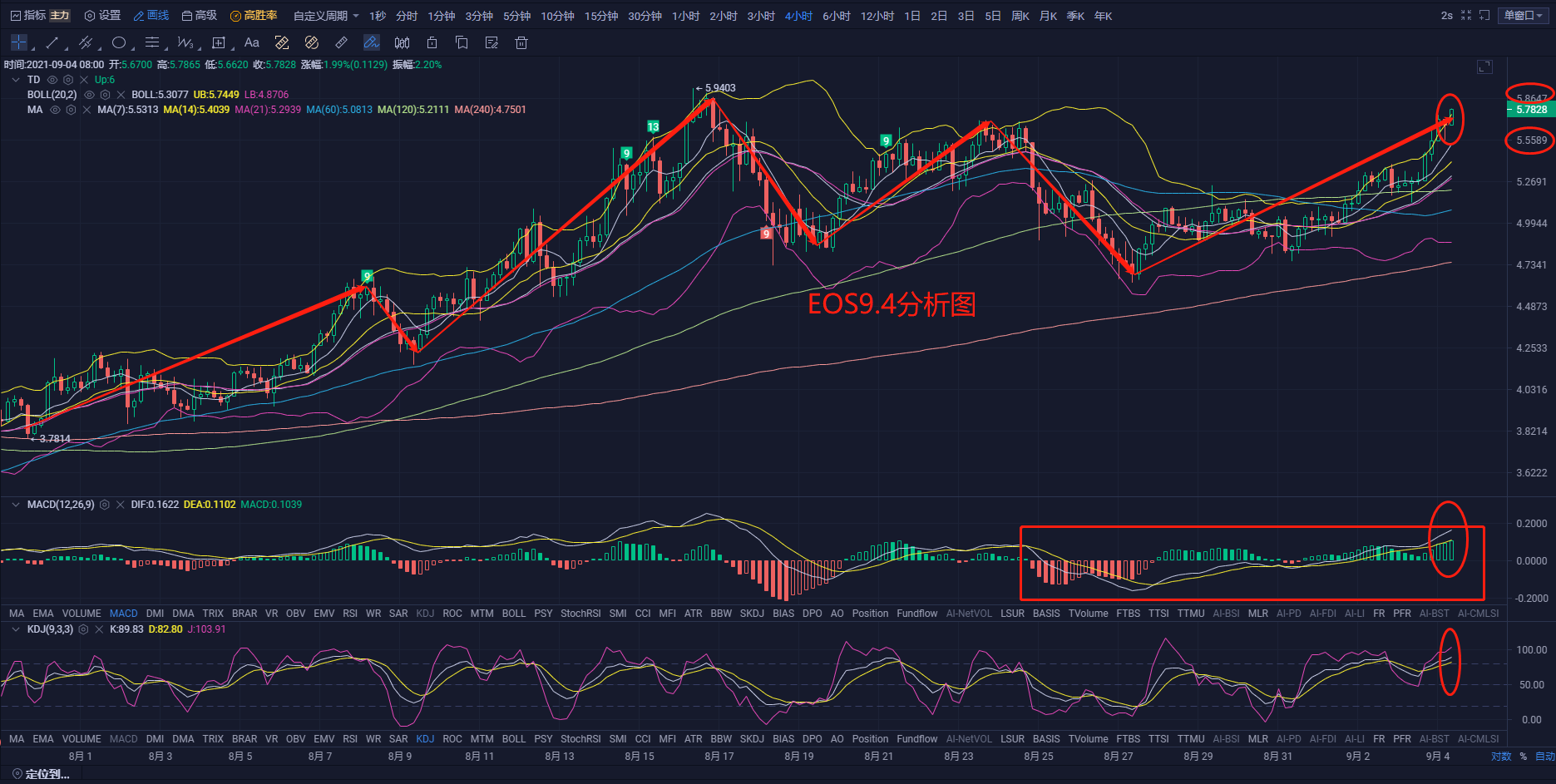
Task: Click the plain ruler measurement icon
Action: coord(342,42)
